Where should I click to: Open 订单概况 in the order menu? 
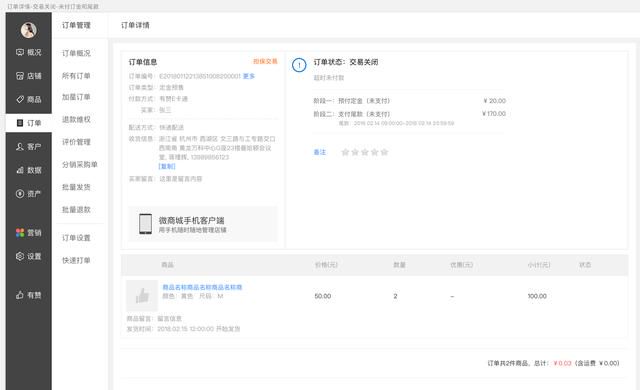pos(76,53)
